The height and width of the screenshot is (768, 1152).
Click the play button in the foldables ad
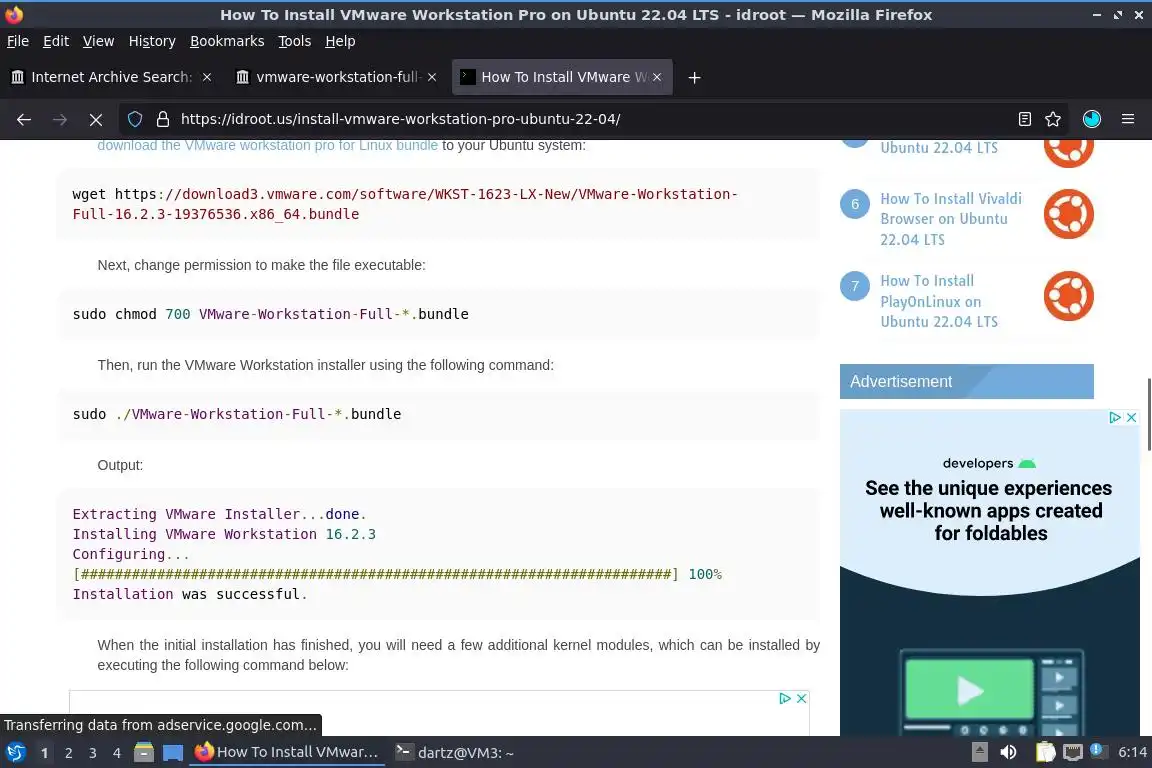click(x=969, y=689)
